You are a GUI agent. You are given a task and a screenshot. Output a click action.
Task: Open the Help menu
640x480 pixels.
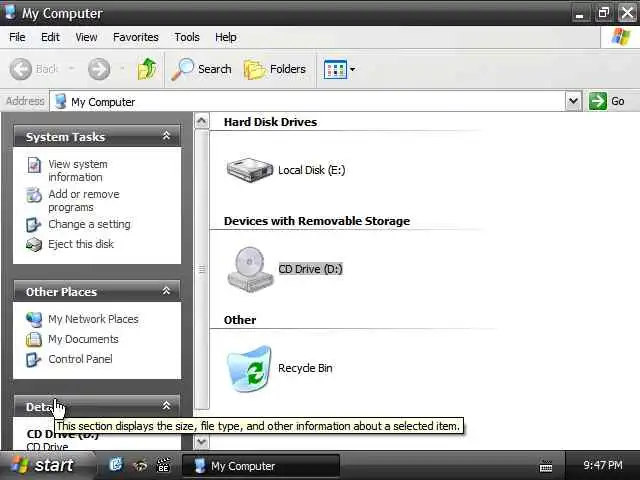click(226, 37)
